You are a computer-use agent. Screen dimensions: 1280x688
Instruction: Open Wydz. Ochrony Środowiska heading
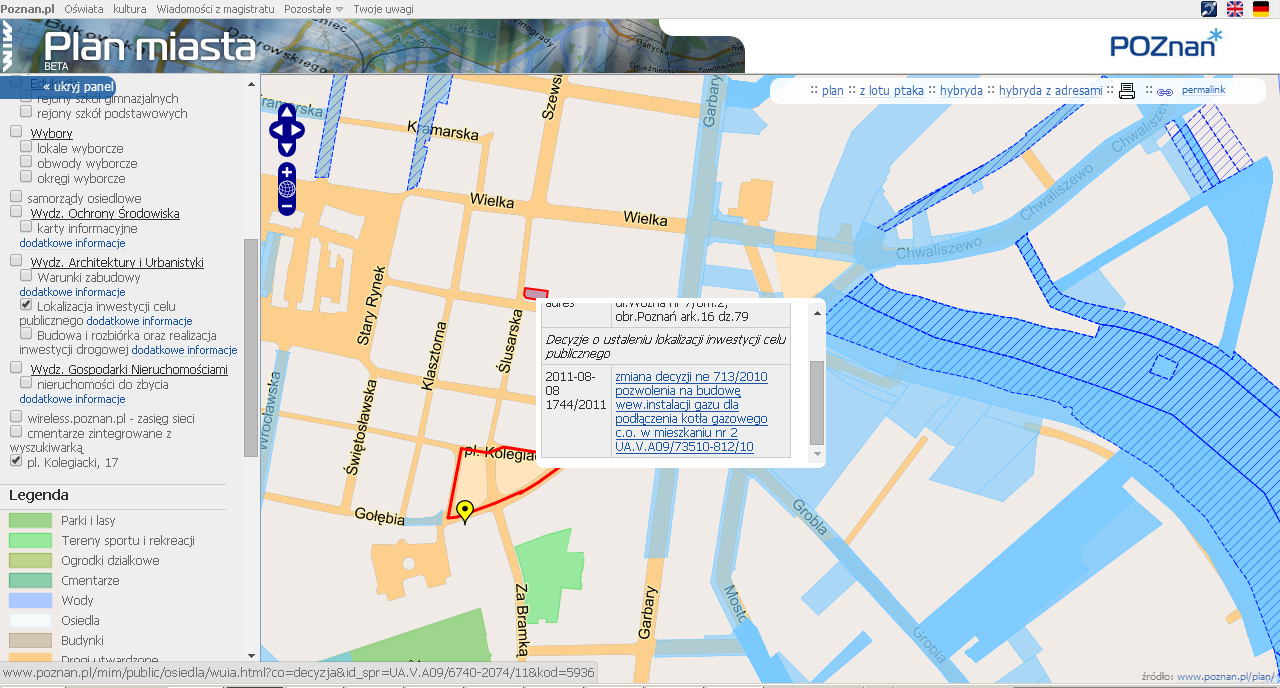[105, 213]
